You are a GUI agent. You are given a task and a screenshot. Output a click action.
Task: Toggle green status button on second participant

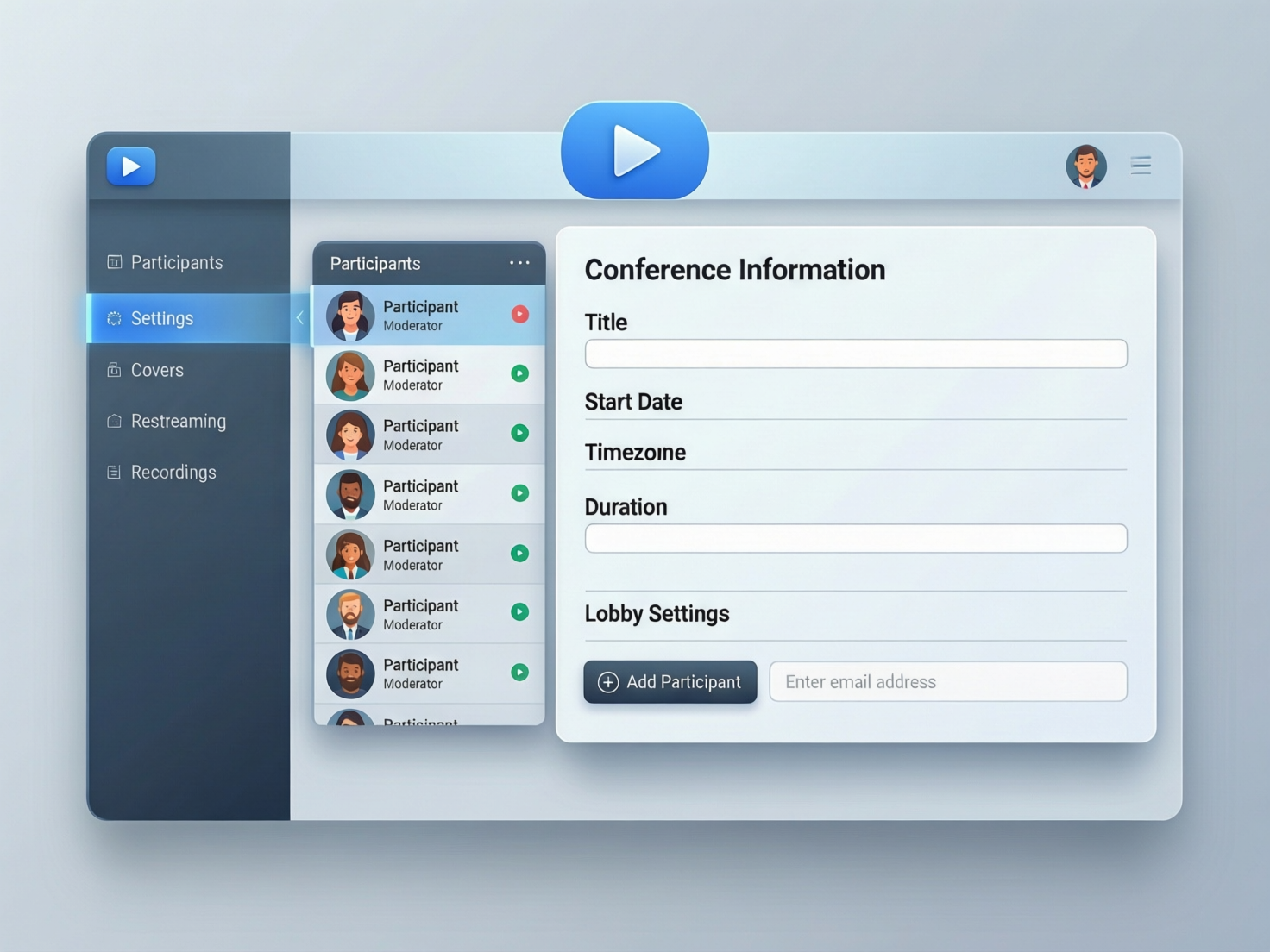519,373
